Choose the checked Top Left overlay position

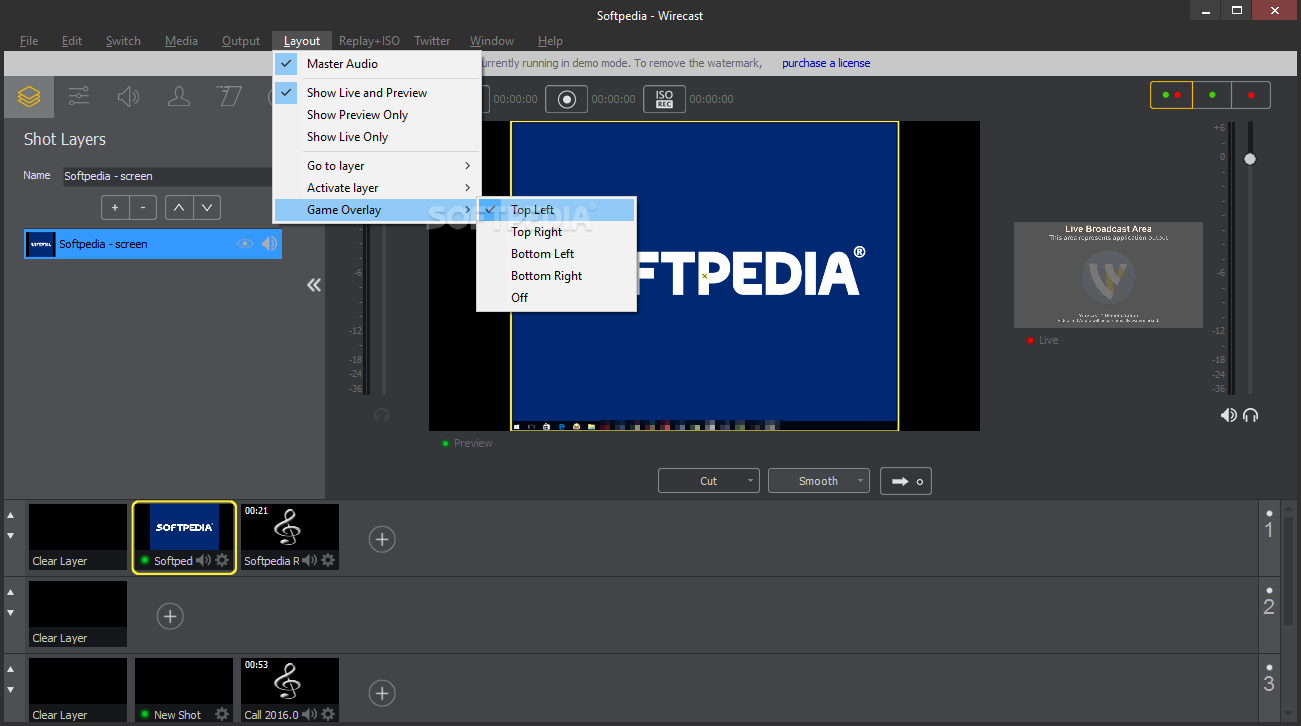click(x=556, y=209)
